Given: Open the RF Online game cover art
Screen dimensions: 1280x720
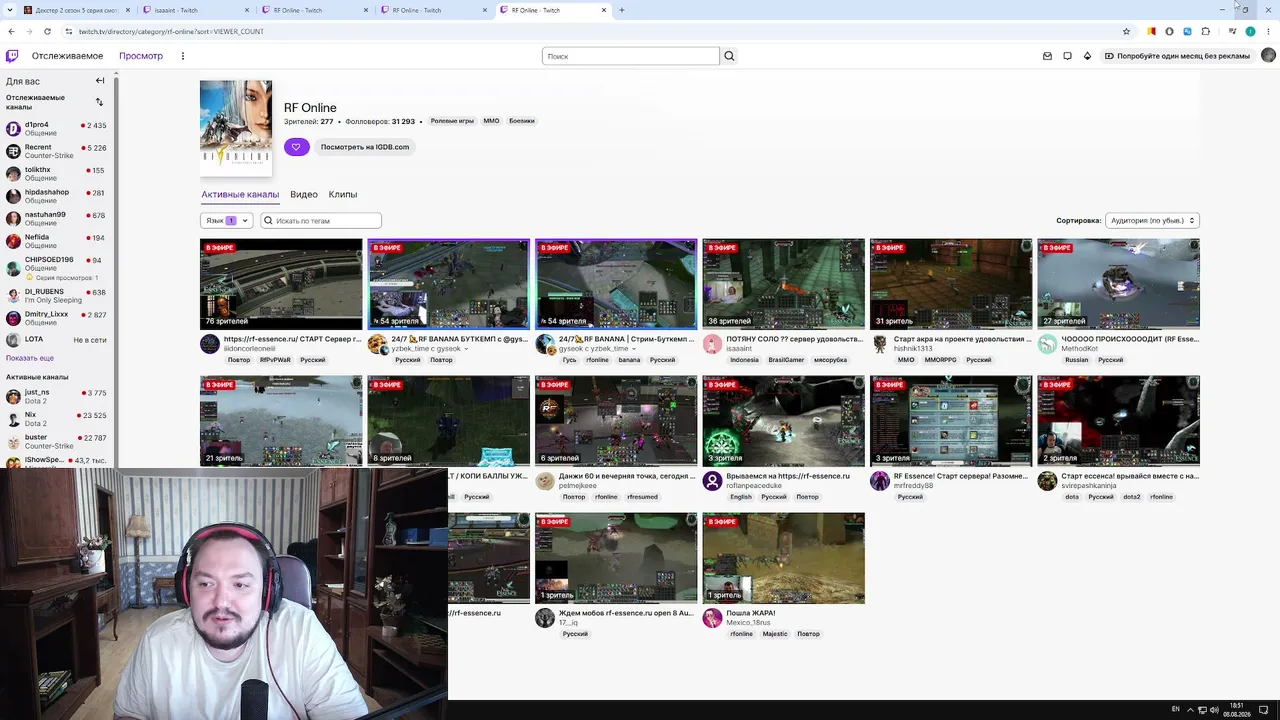Looking at the screenshot, I should 236,128.
